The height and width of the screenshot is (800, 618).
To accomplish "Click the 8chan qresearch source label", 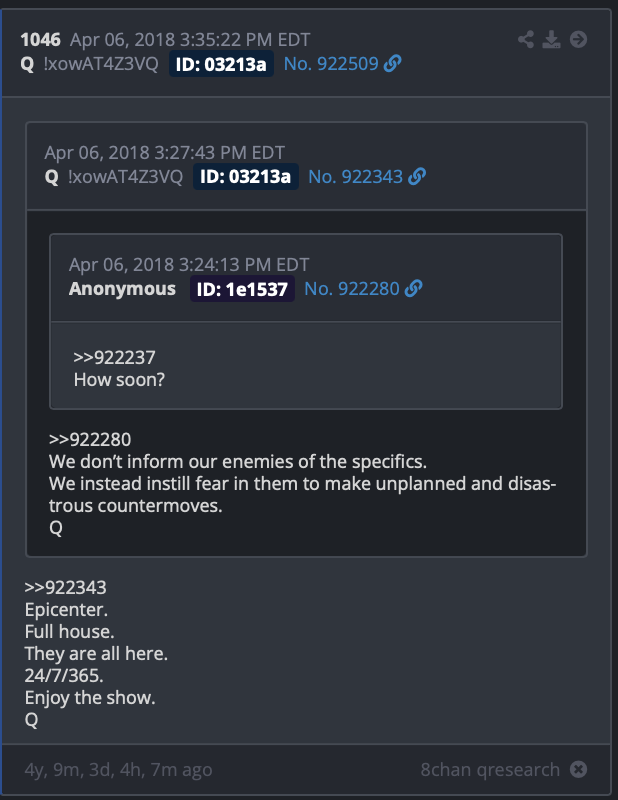I will [490, 769].
